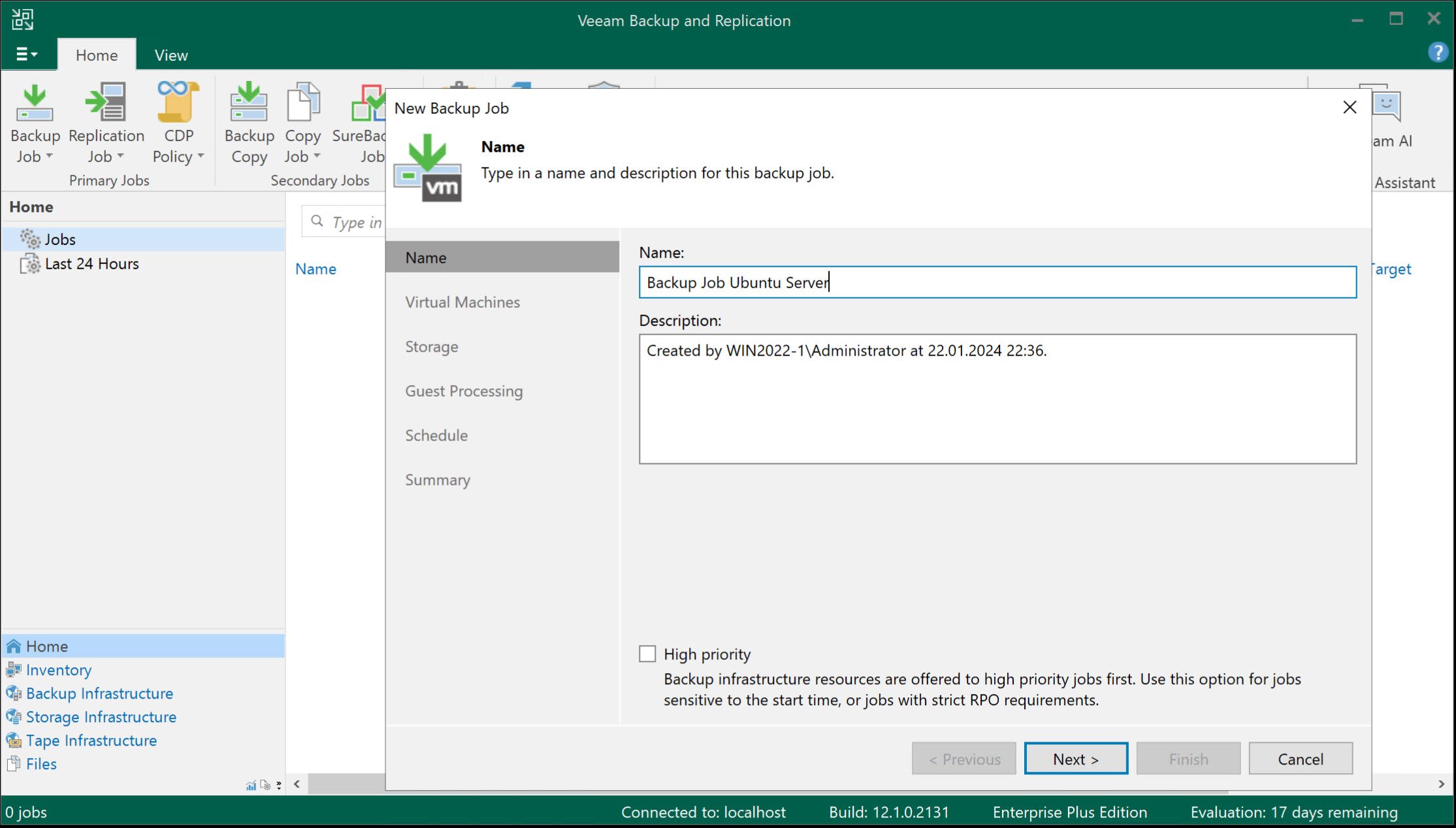This screenshot has height=828, width=1456.
Task: Click the Help question mark icon
Action: (1437, 52)
